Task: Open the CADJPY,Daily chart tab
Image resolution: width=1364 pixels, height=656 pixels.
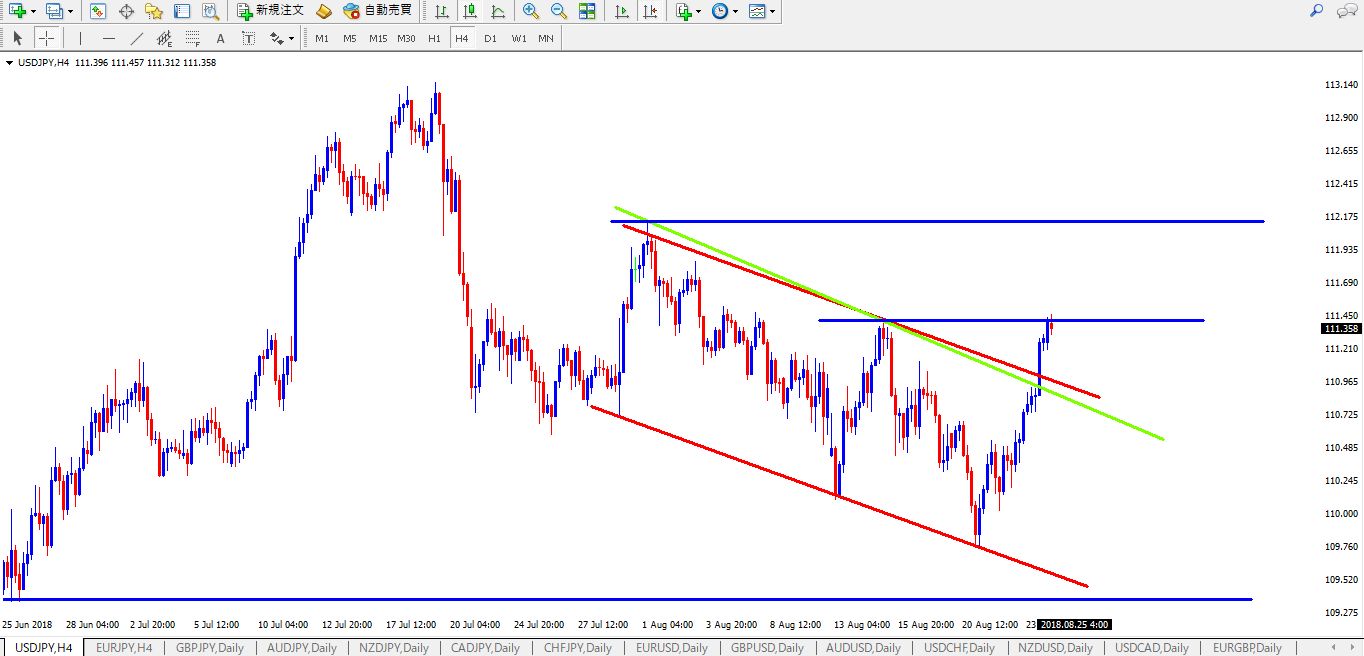Action: coord(486,648)
